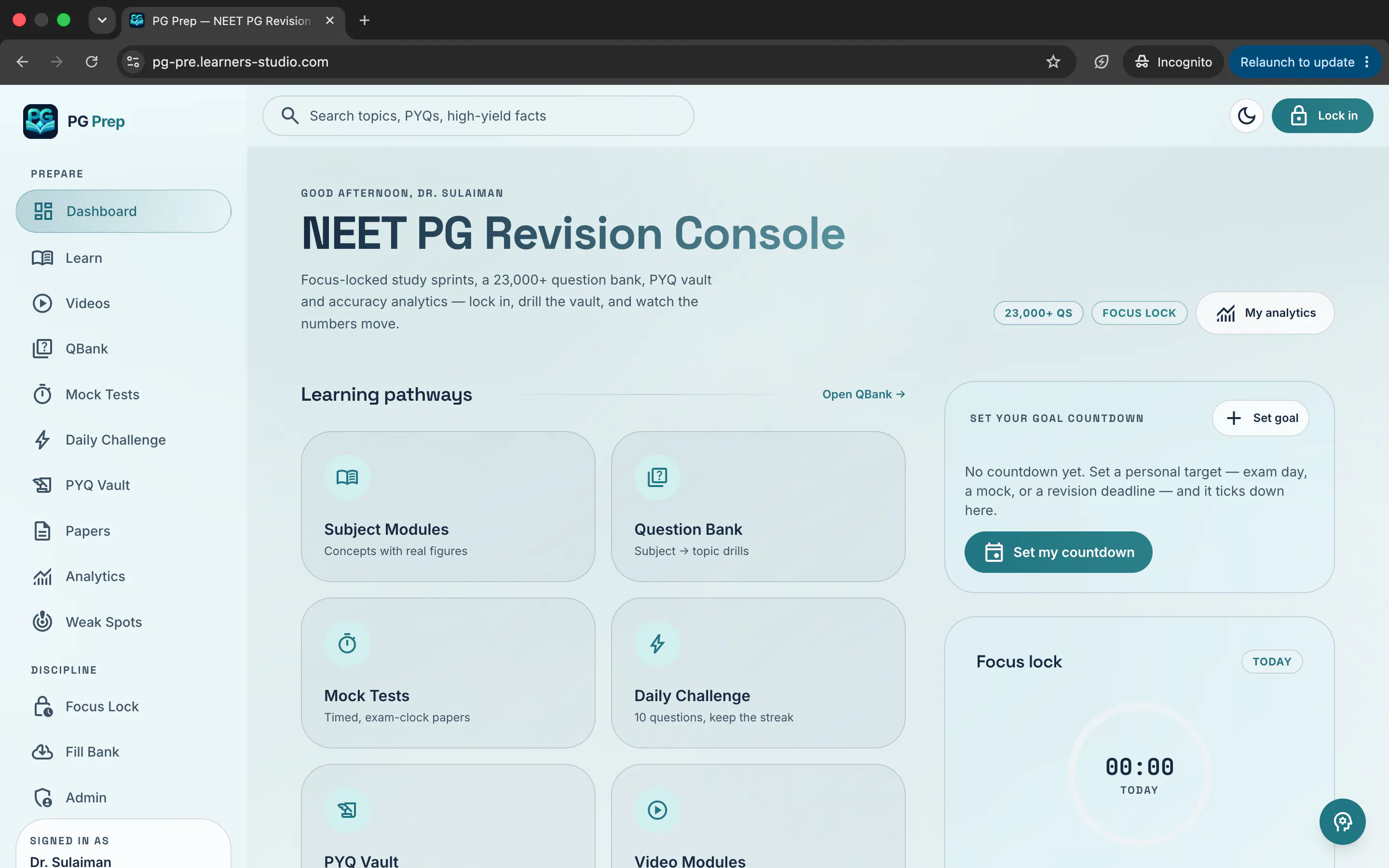
Task: Go back with the browser back arrow
Action: point(22,62)
